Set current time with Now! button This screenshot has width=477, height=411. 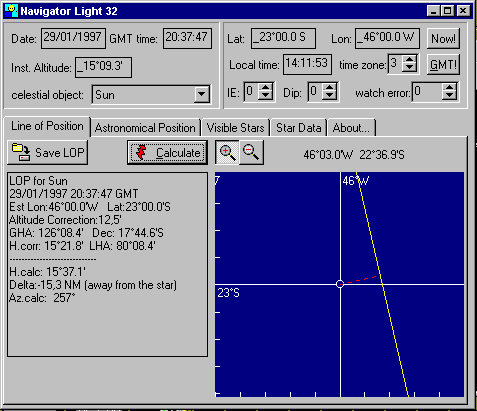(x=443, y=39)
